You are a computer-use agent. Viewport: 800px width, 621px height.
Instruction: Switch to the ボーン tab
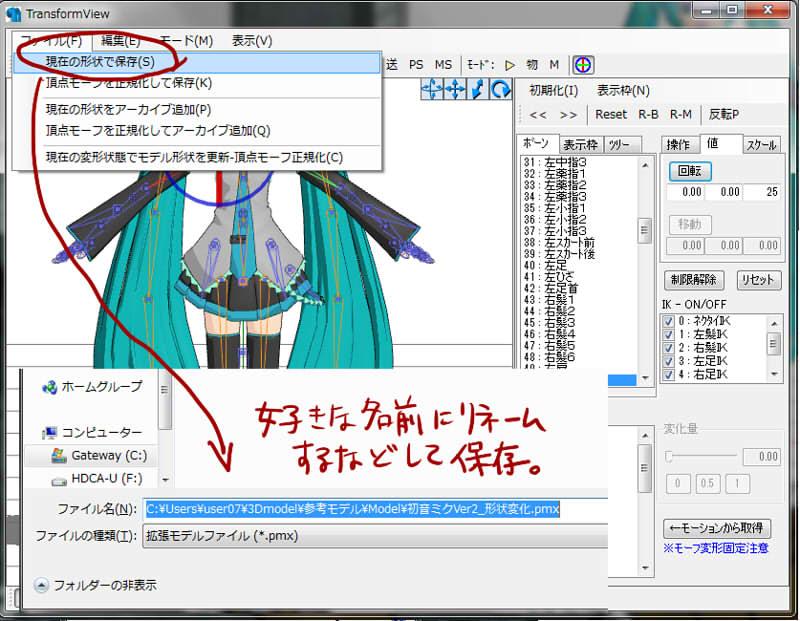pos(537,143)
